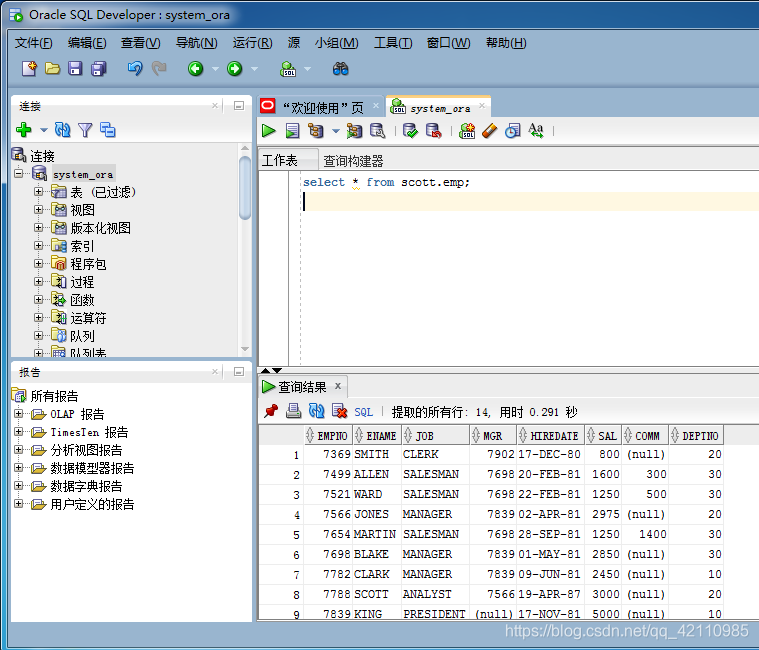Open dropdown arrow next to New Connection plus
Image resolution: width=759 pixels, height=650 pixels.
[44, 130]
